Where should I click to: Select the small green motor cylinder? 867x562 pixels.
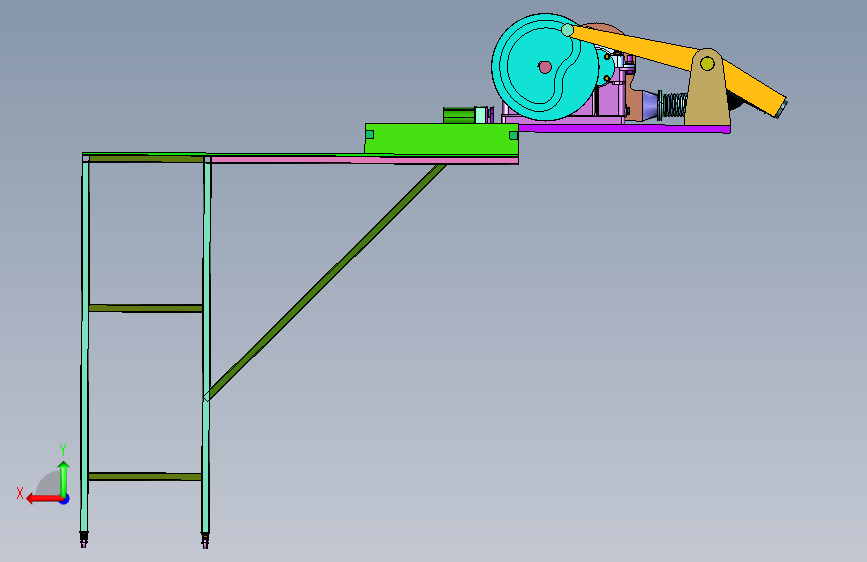[459, 115]
